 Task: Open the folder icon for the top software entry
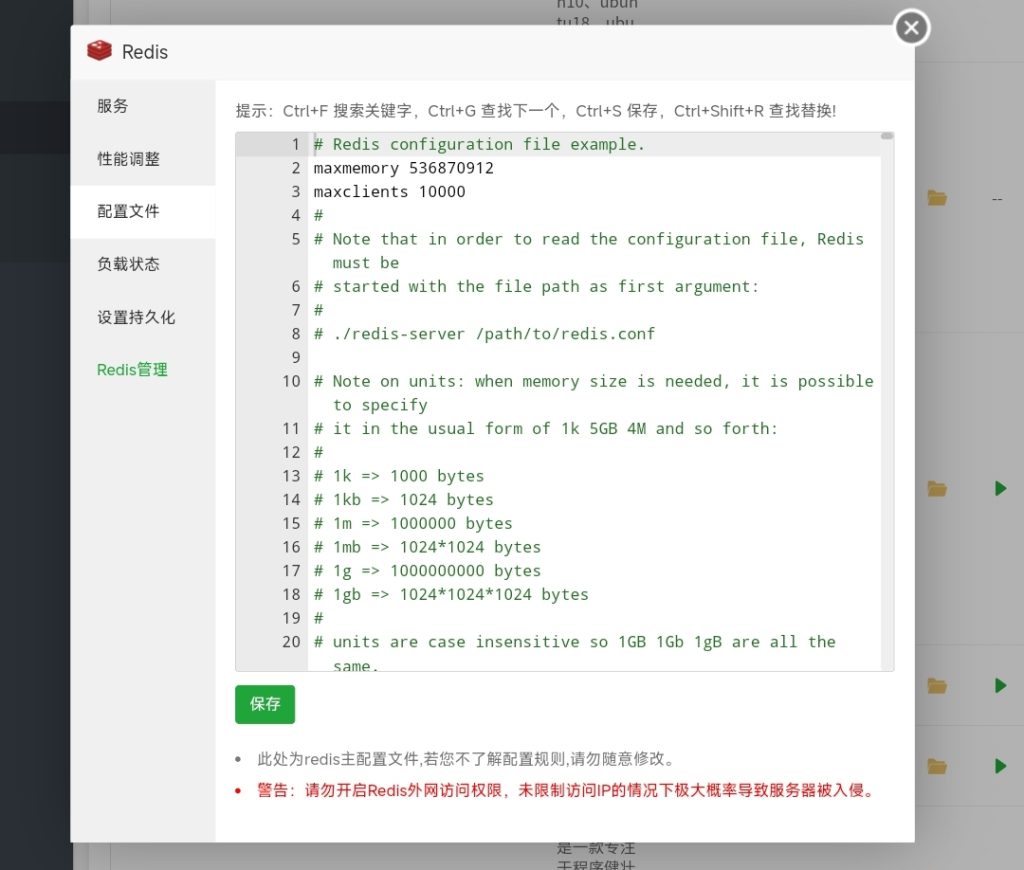(x=937, y=197)
